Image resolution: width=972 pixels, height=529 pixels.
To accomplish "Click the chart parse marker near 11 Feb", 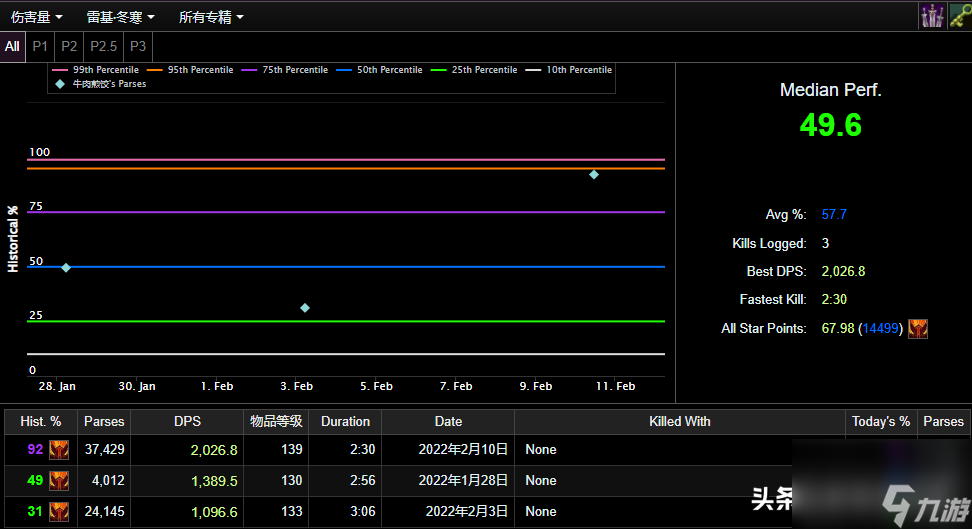I will point(594,175).
